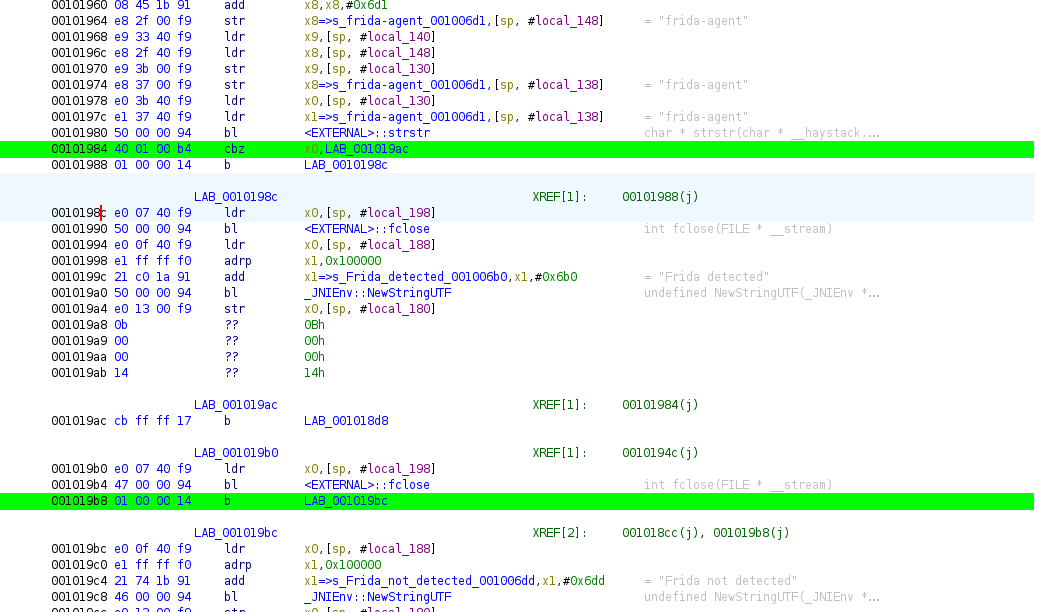This screenshot has width=1047, height=612.
Task: Click undefined byte 00h at 001019aa
Action: pyautogui.click(x=314, y=357)
